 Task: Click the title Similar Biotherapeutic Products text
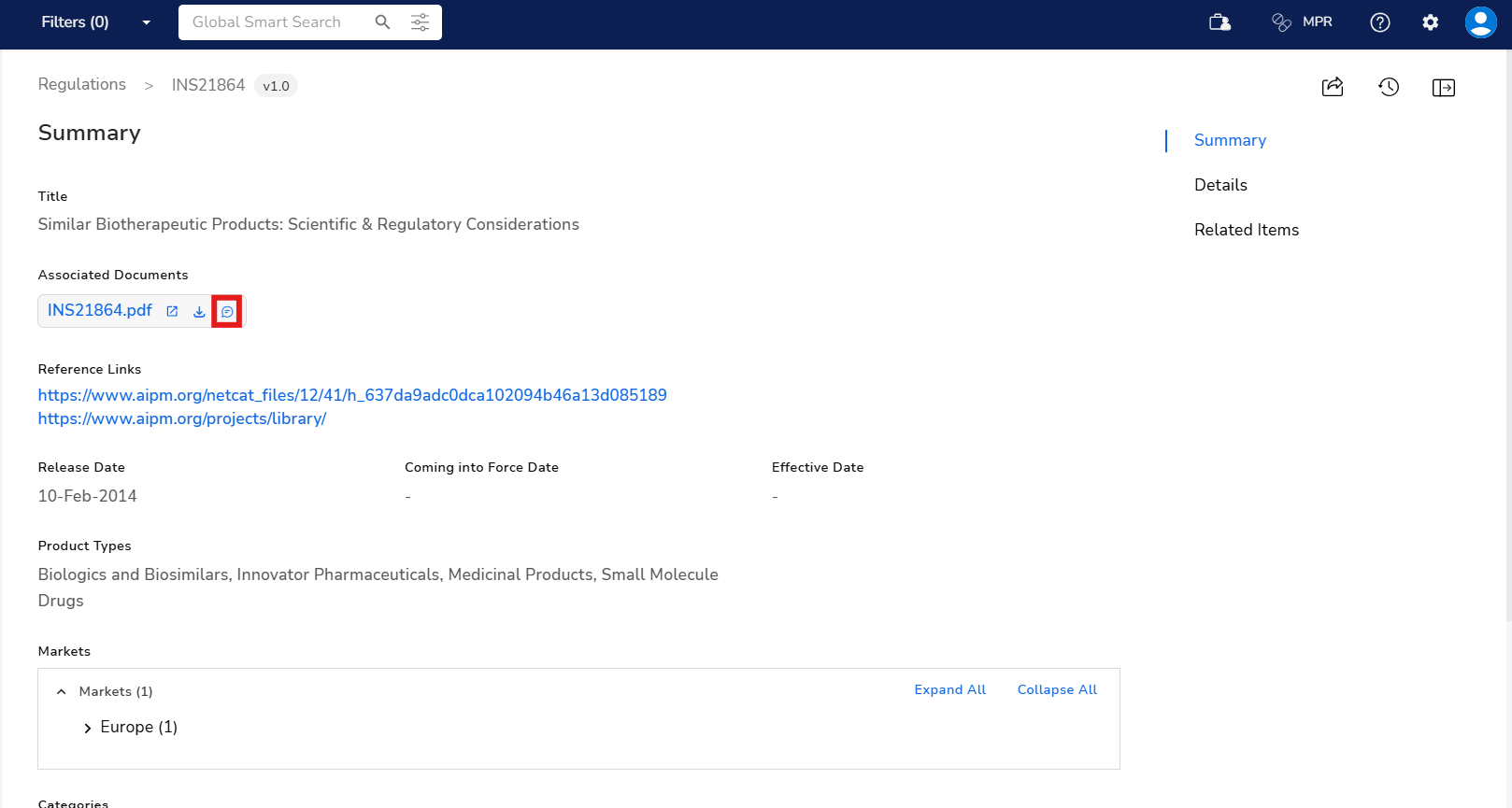tap(308, 224)
